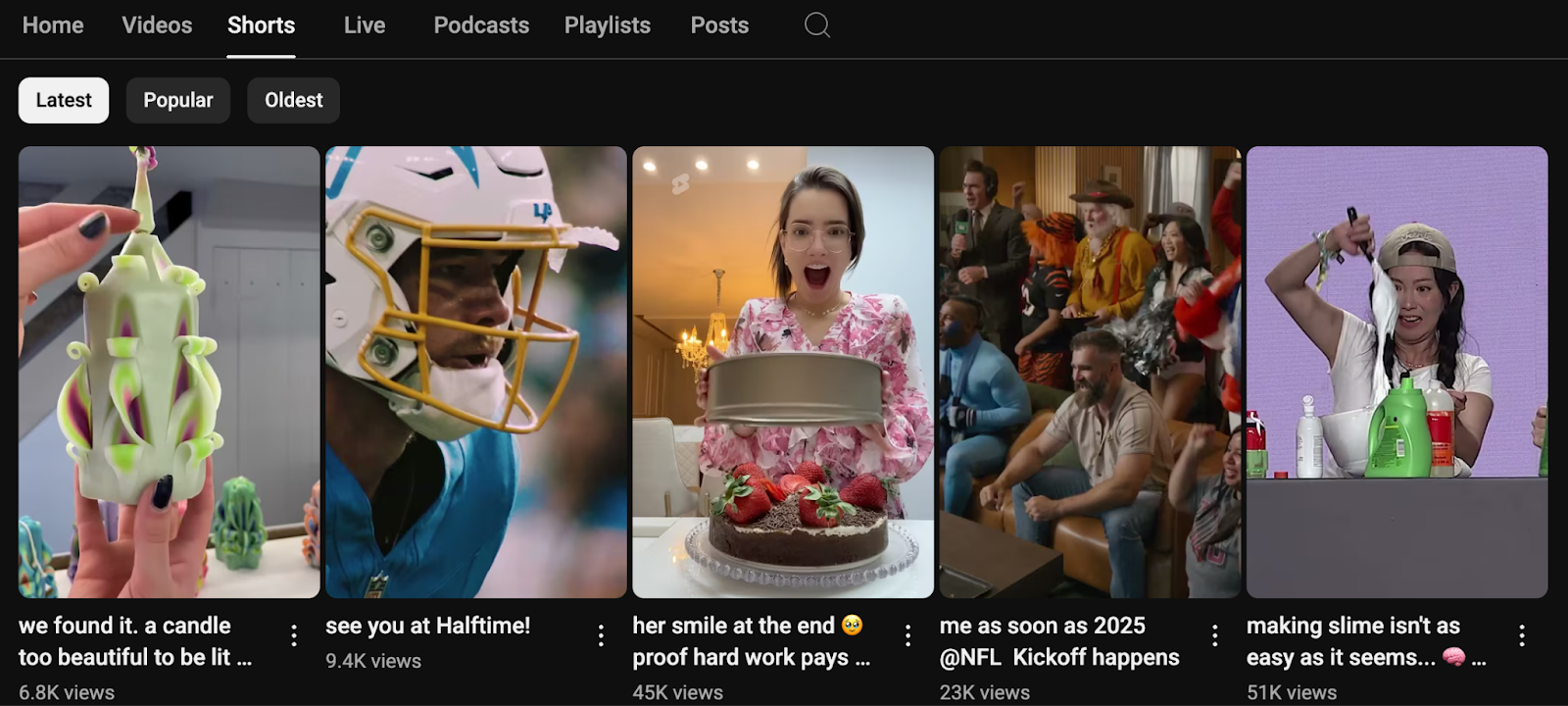Open 'see you at Halftime!' title link
The image size is (1568, 706).
427,626
